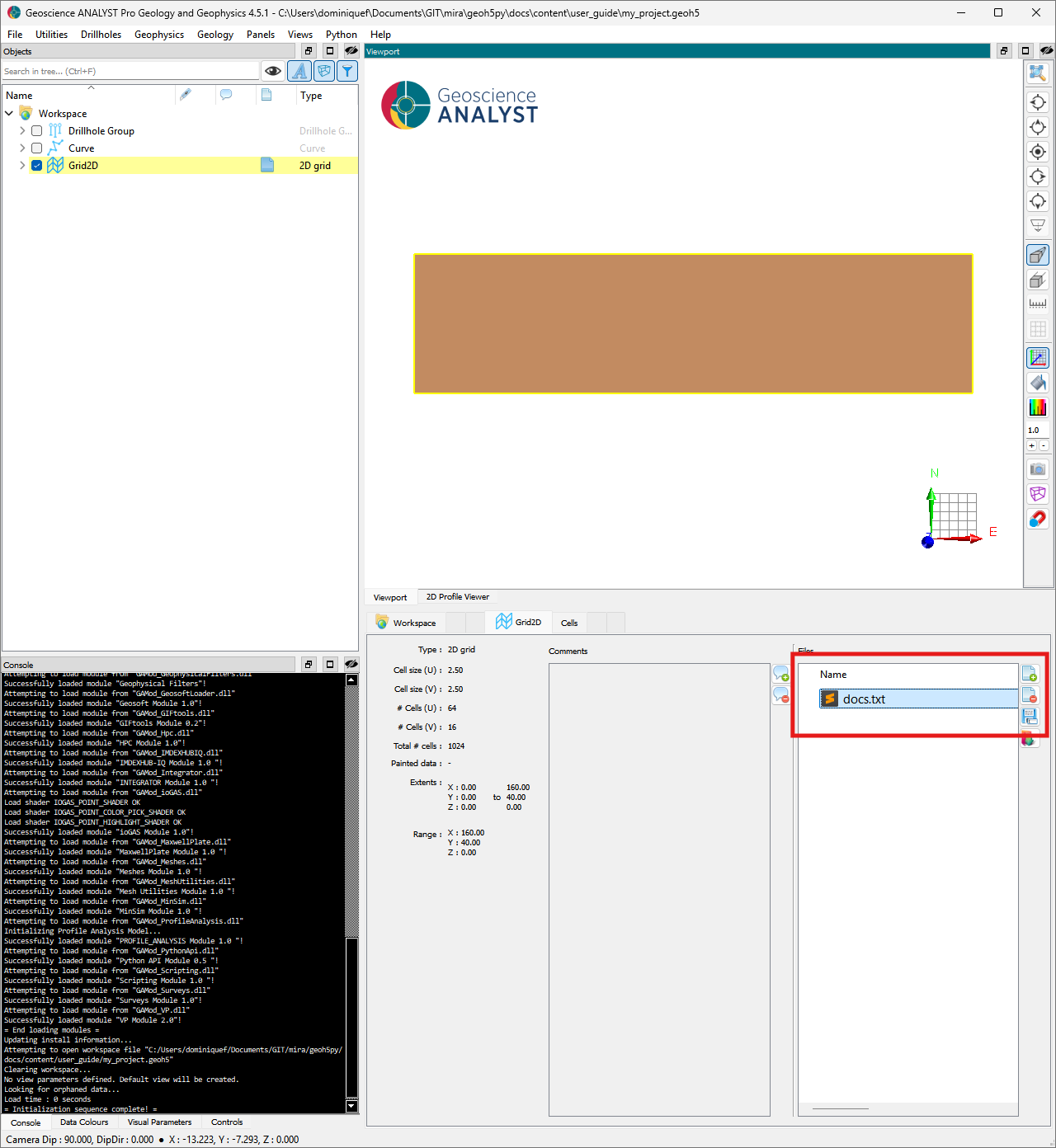The image size is (1056, 1148).
Task: Toggle the spectrum colour legend icon
Action: click(1038, 407)
